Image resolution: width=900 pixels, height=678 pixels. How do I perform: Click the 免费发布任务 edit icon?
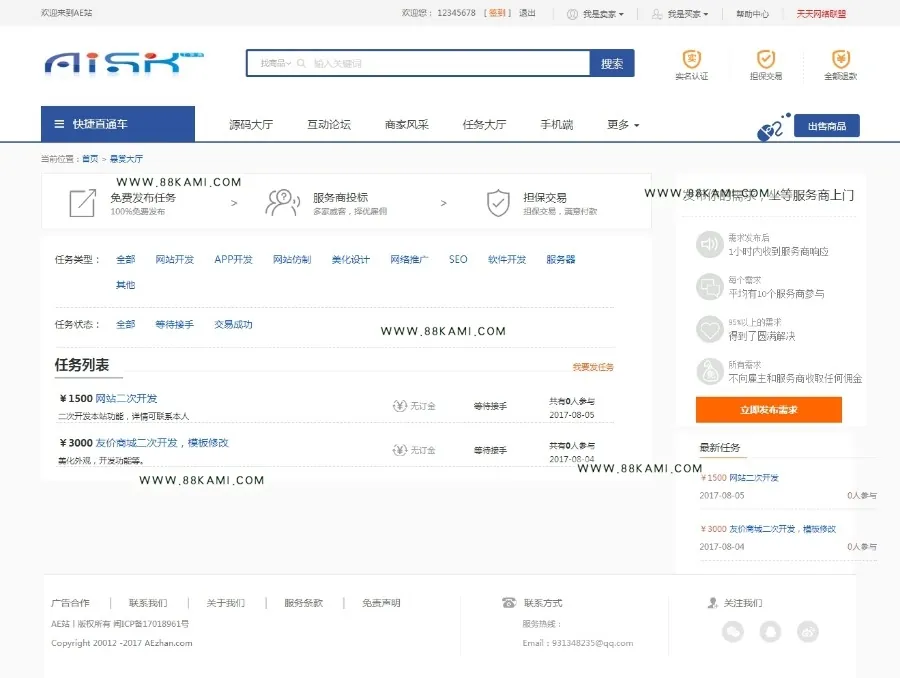(83, 203)
